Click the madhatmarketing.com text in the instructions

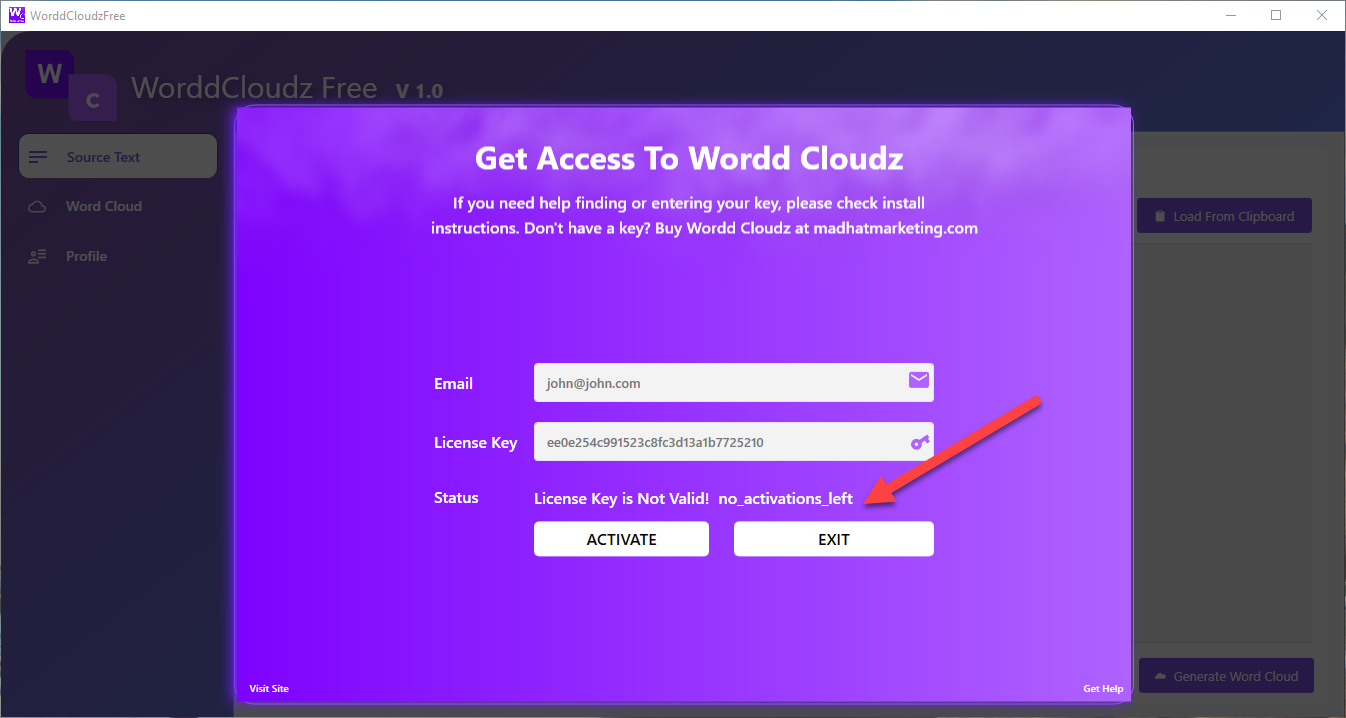click(895, 228)
